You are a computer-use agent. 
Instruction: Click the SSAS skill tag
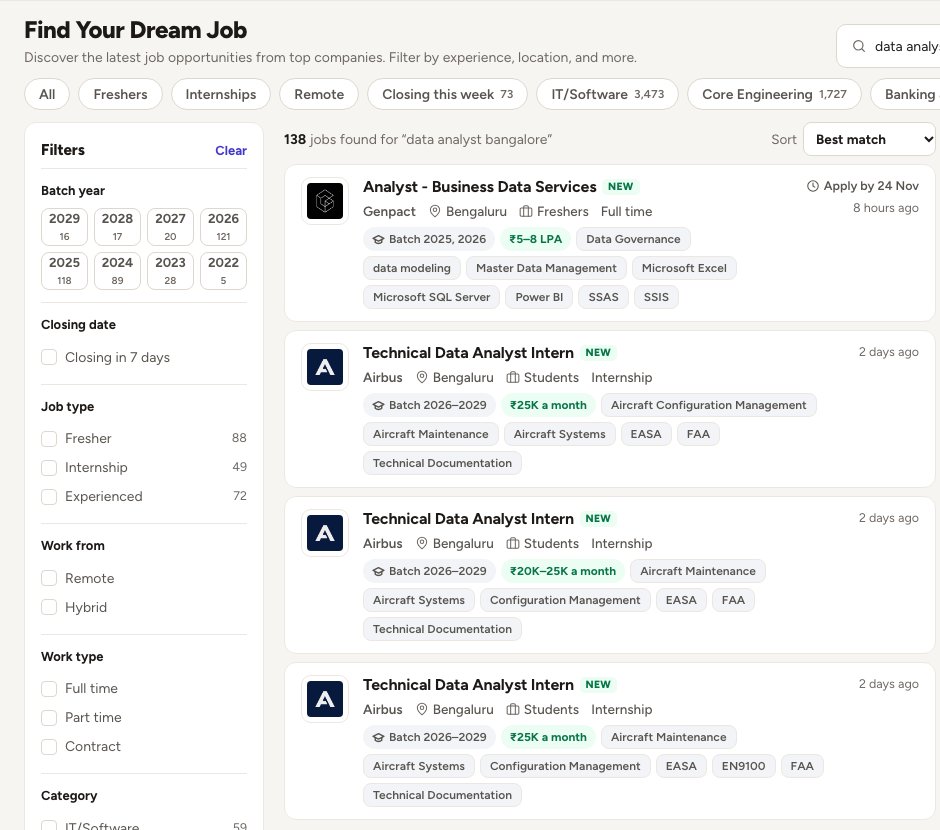coord(603,297)
